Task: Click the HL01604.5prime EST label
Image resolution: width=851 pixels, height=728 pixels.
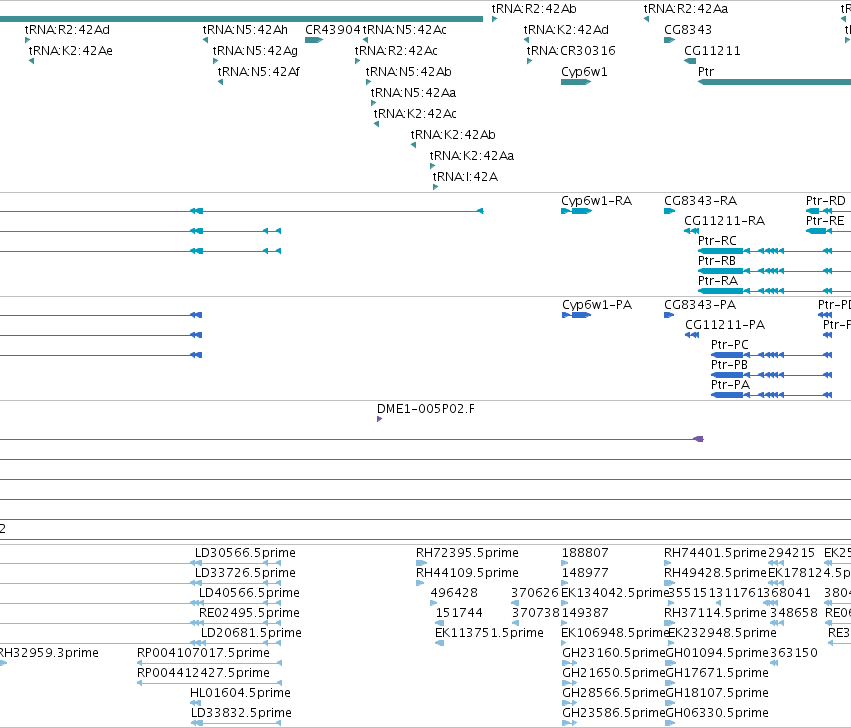Action: click(x=240, y=693)
